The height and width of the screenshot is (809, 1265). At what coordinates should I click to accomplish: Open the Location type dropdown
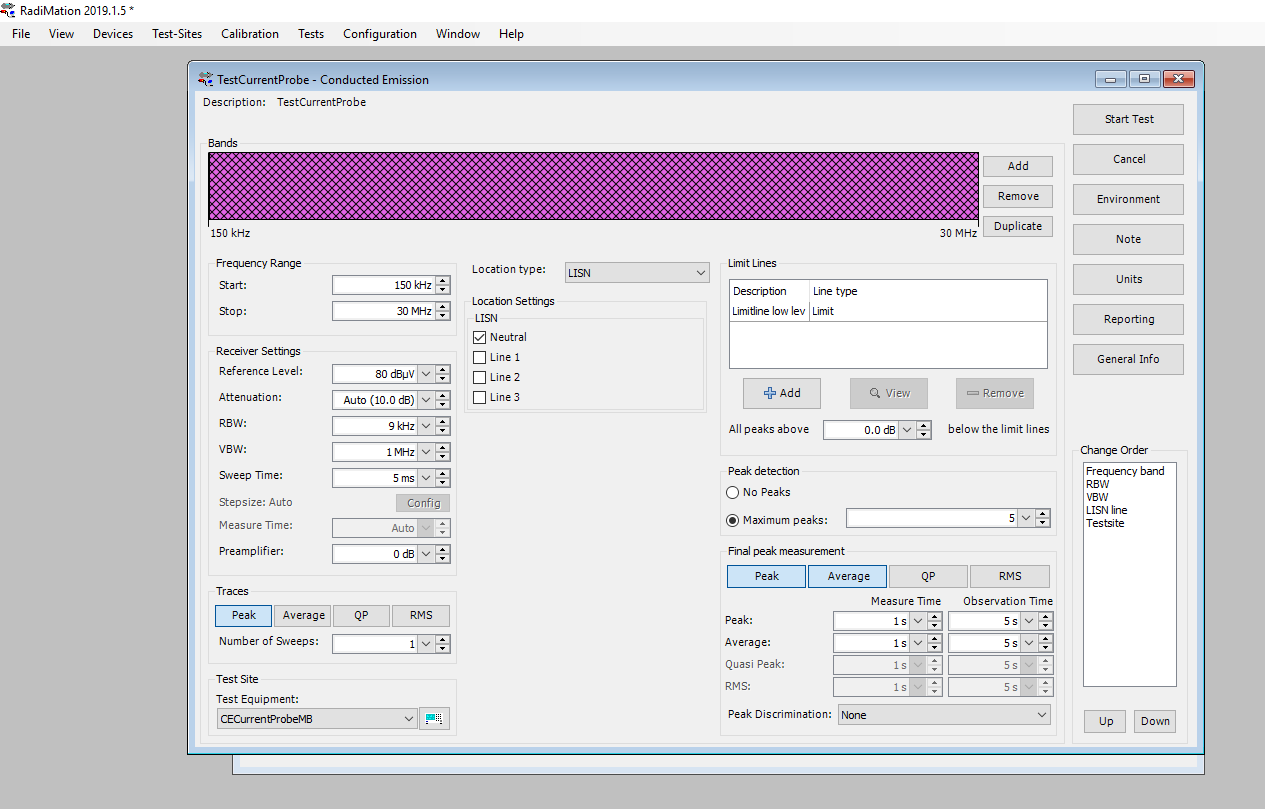click(637, 273)
